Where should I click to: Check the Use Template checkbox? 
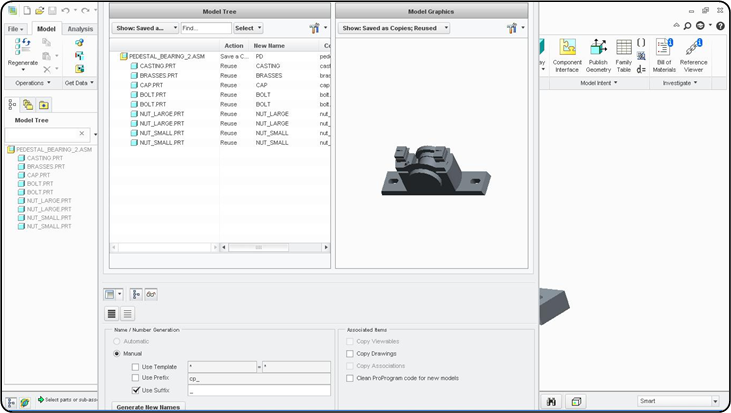click(135, 367)
